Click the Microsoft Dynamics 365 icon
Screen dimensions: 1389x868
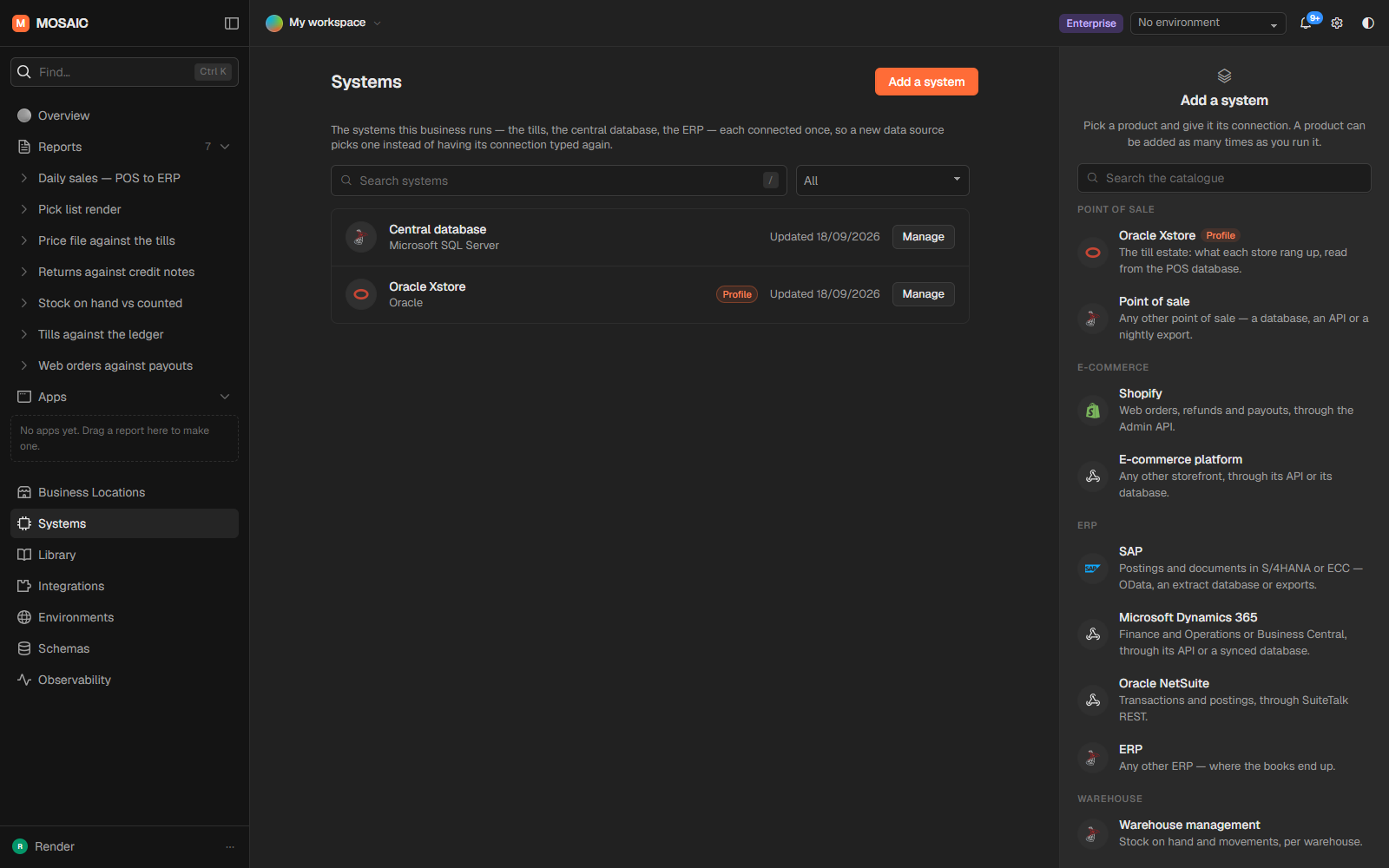1093,635
